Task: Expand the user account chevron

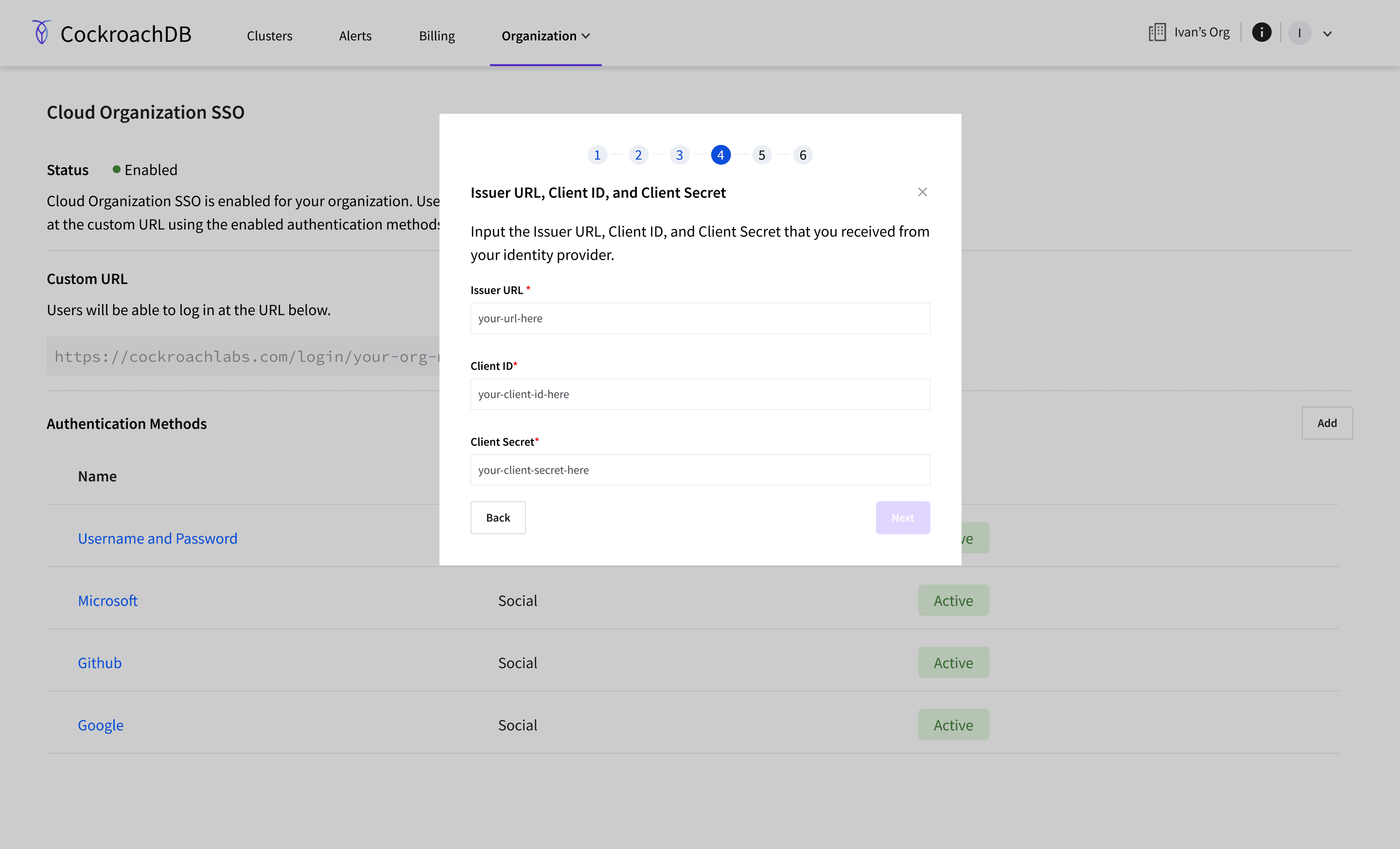Action: pyautogui.click(x=1327, y=34)
